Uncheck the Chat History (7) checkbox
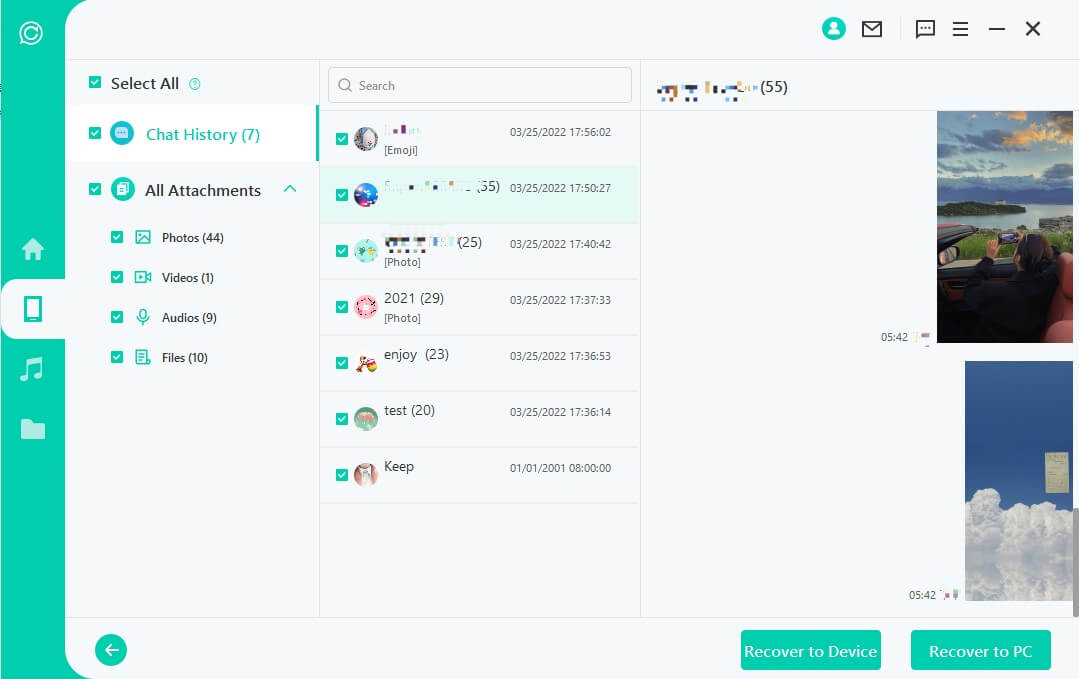Screen dimensions: 1079x679 coord(95,133)
